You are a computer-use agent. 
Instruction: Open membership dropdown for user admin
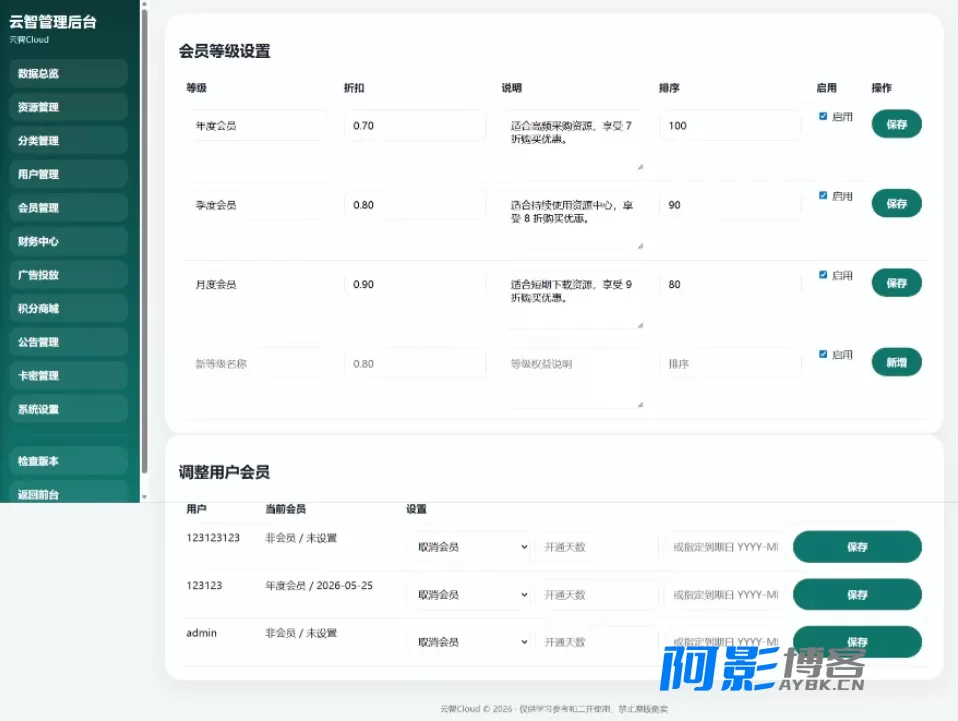tap(469, 642)
